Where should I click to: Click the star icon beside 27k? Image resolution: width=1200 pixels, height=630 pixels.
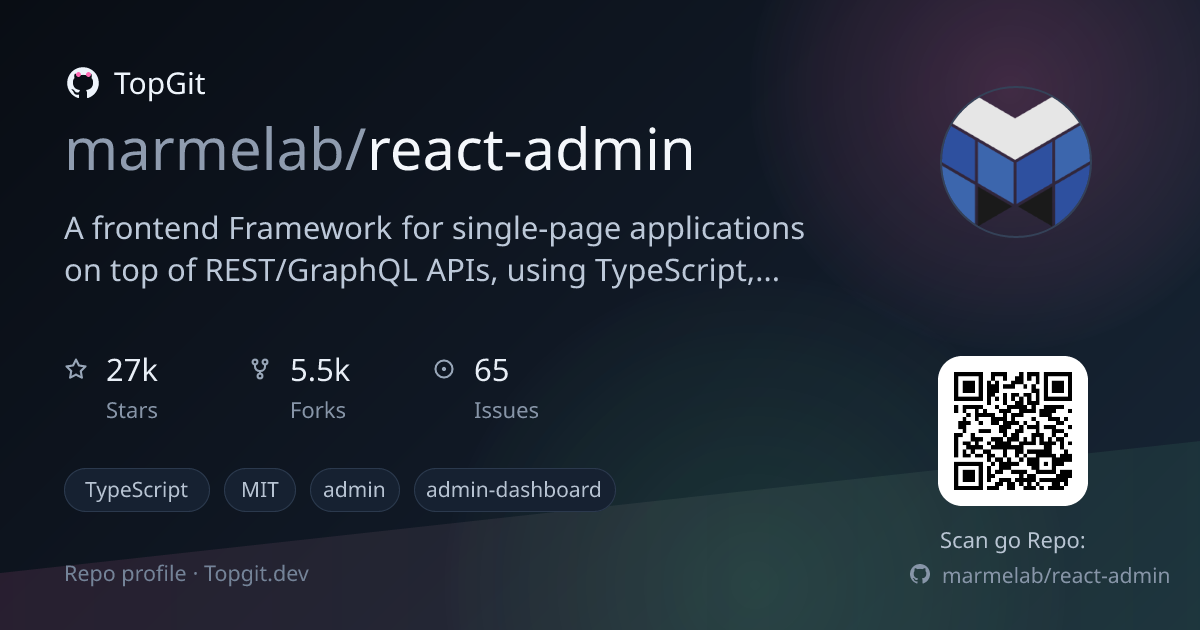76,370
